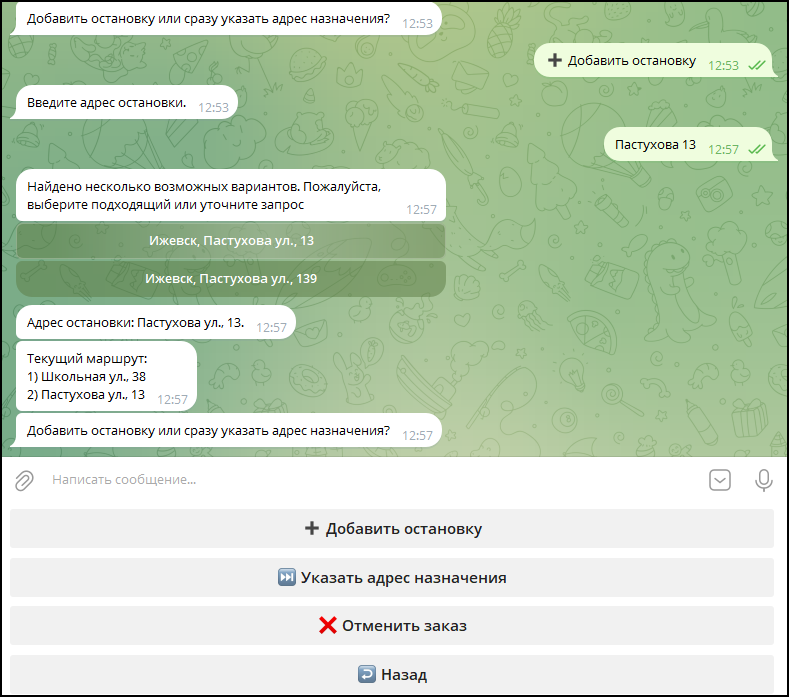The image size is (789, 697).
Task: Click the microphone voice message icon
Action: [x=763, y=481]
